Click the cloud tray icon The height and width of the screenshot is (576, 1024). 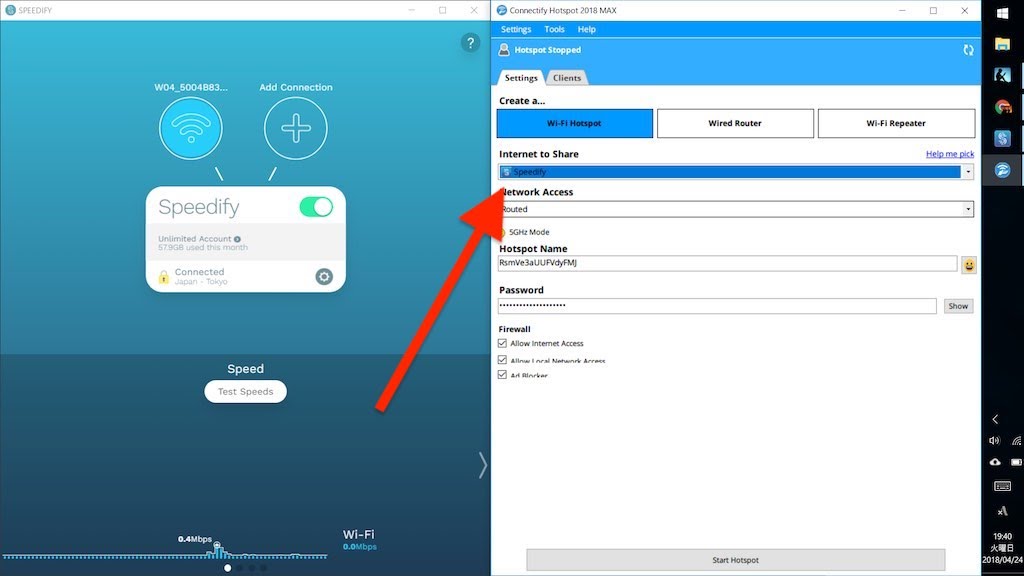(x=995, y=462)
